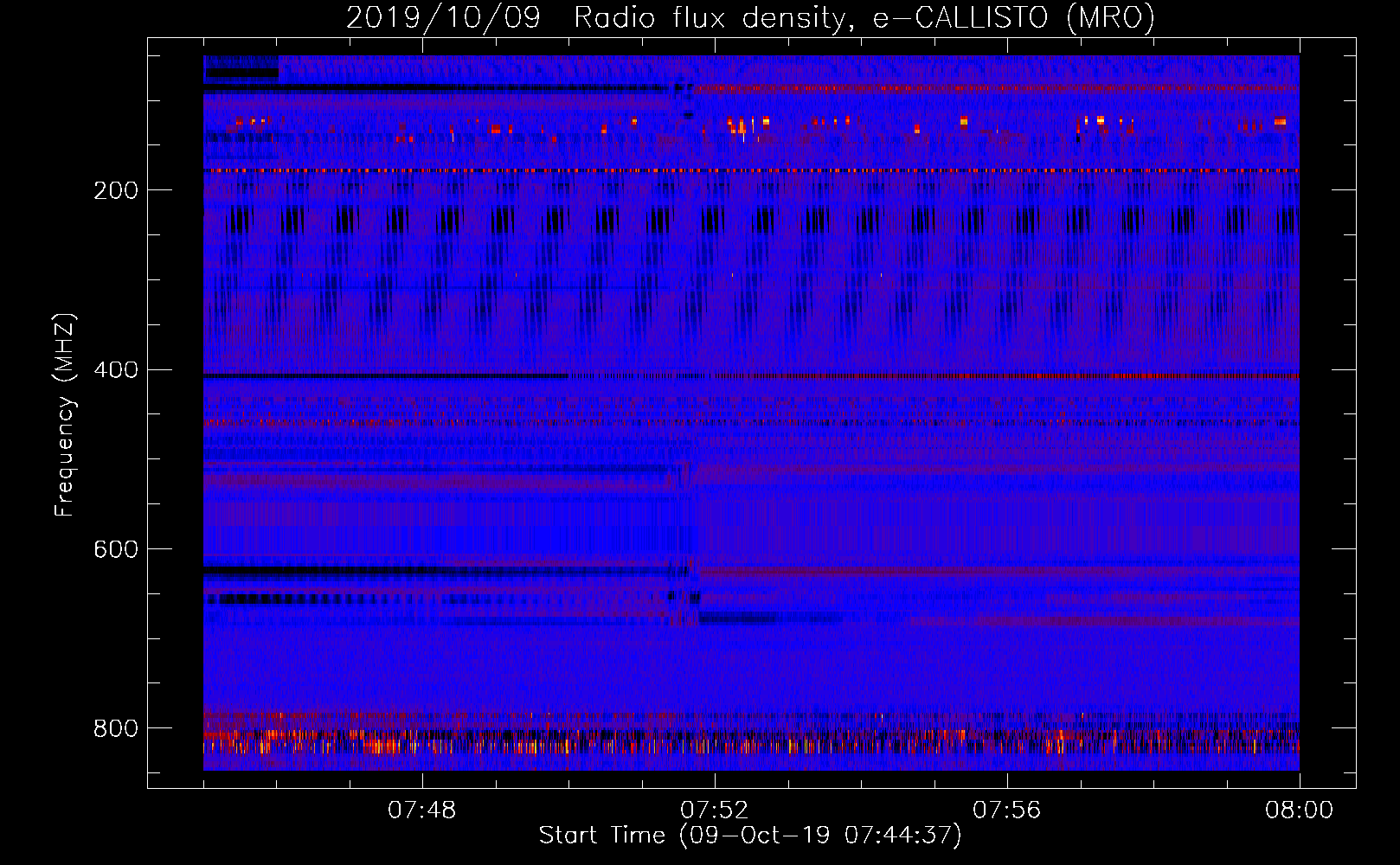
Task: Click the 600 frequency tick label
Action: (116, 550)
